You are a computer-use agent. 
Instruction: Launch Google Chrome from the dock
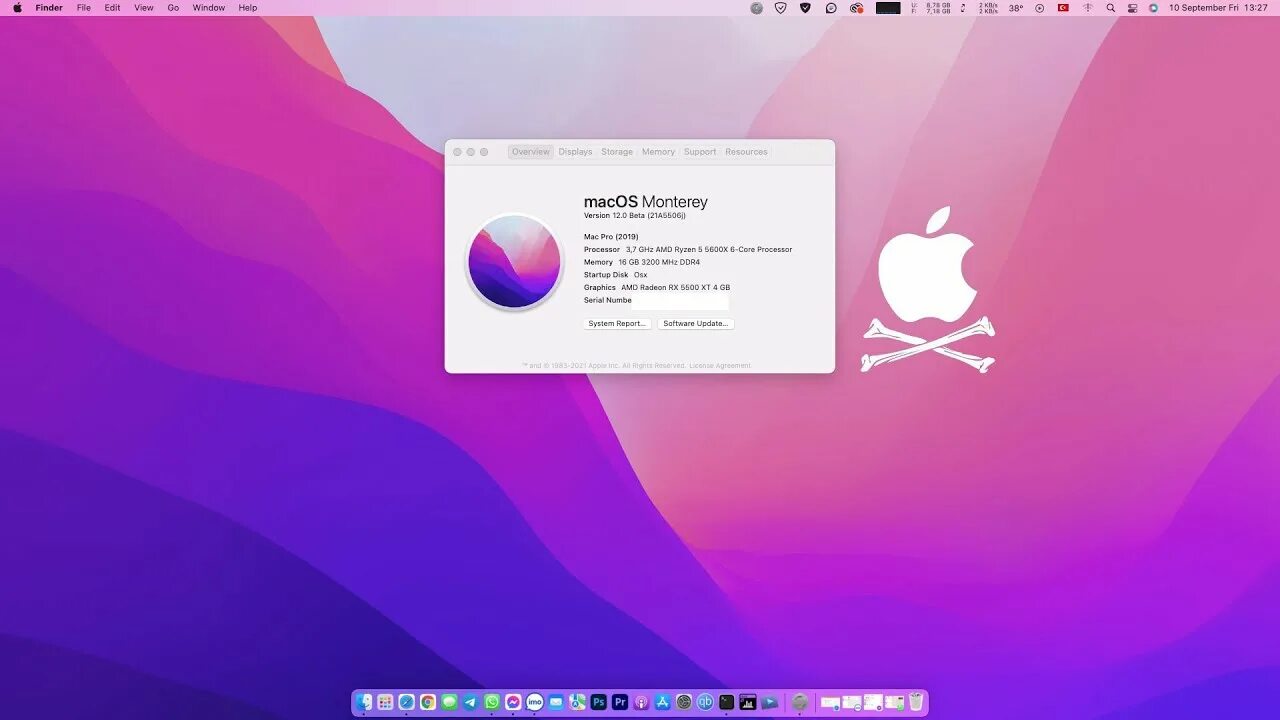(428, 702)
